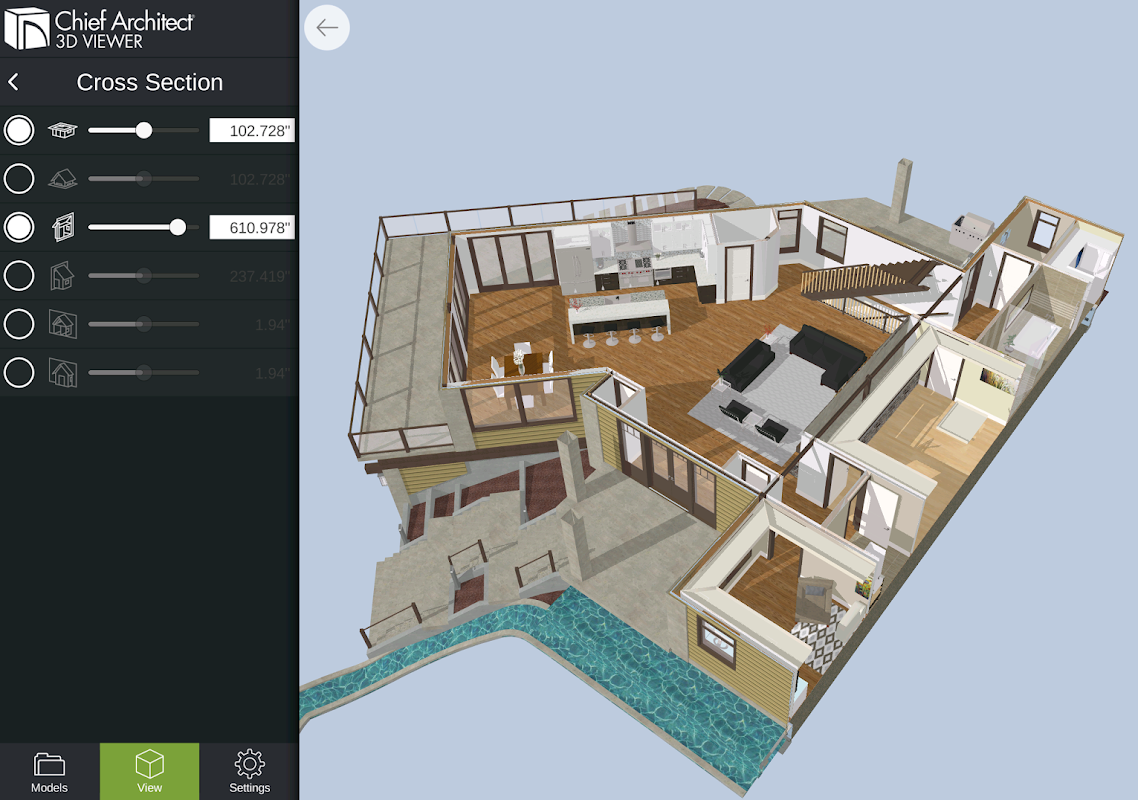Click the last row cut plane icon
Viewport: 1138px width, 800px height.
tap(62, 372)
